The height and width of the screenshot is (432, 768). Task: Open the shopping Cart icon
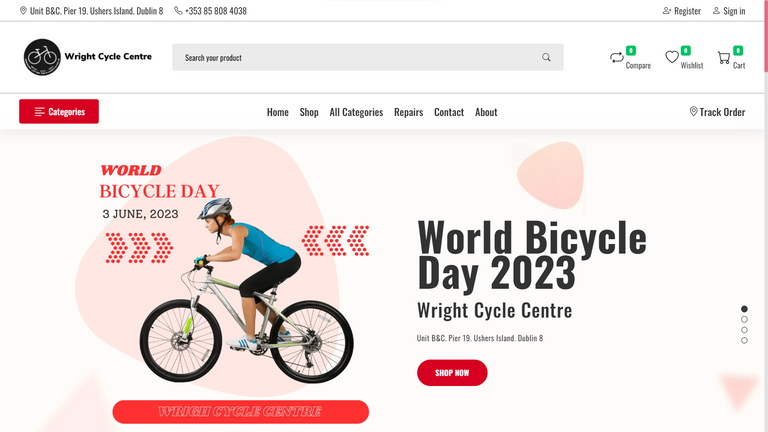724,58
